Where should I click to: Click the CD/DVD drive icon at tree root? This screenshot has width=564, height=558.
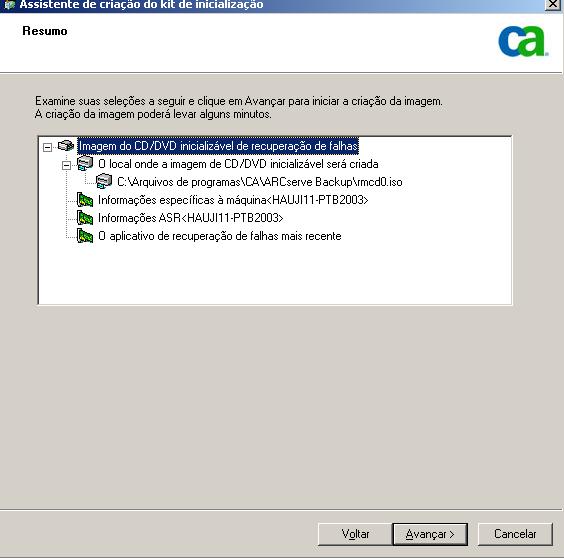click(x=66, y=146)
